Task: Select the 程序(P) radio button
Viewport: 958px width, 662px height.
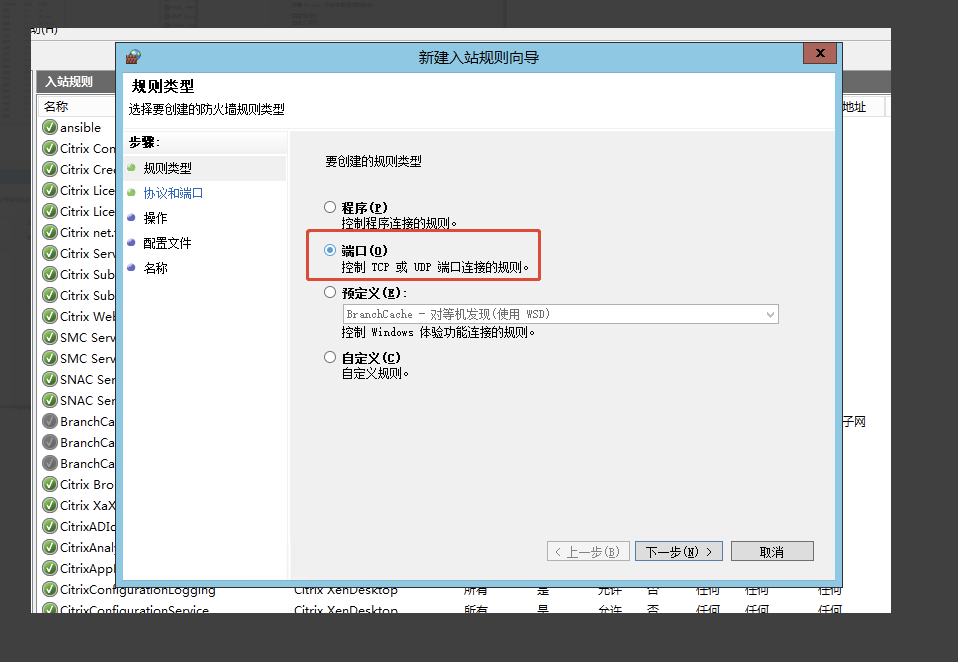Action: [x=330, y=207]
